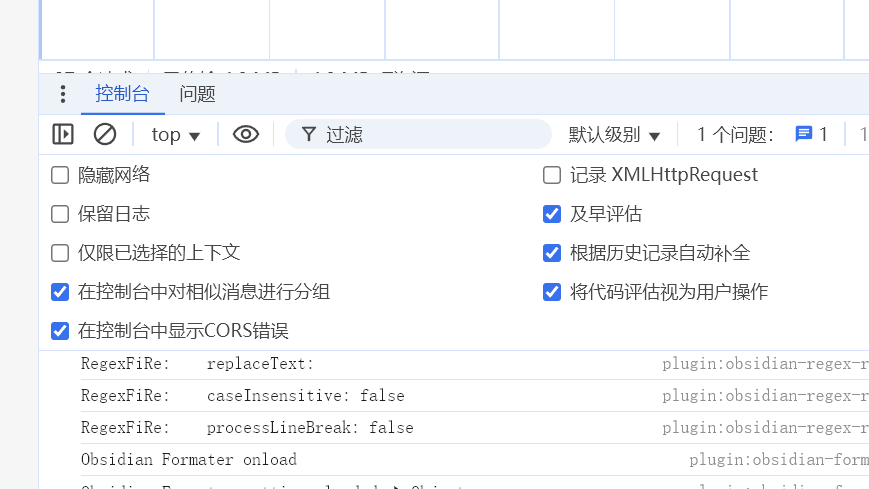869x489 pixels.
Task: Switch to the 问题 tab
Action: pyautogui.click(x=197, y=94)
